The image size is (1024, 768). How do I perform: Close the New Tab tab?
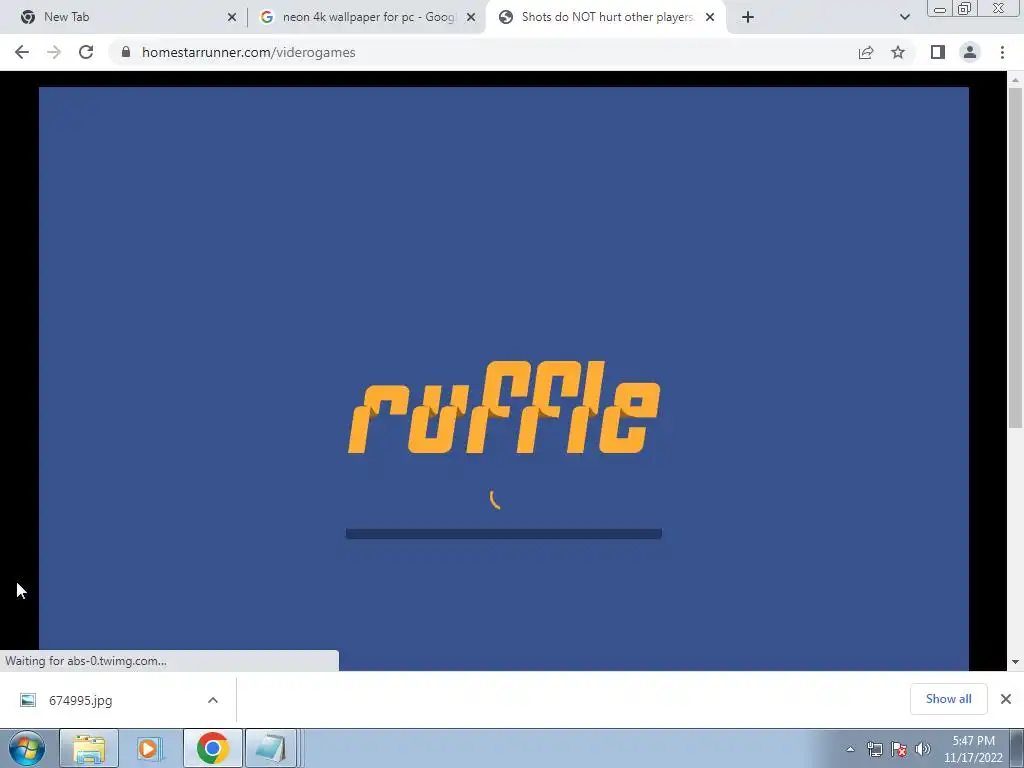(x=232, y=18)
